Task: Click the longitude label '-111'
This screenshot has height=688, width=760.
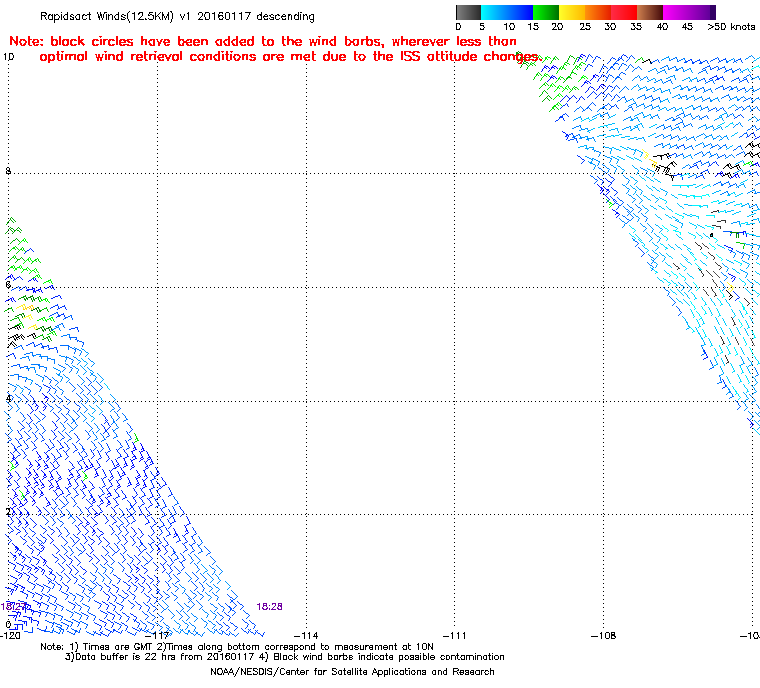Action: click(x=455, y=636)
